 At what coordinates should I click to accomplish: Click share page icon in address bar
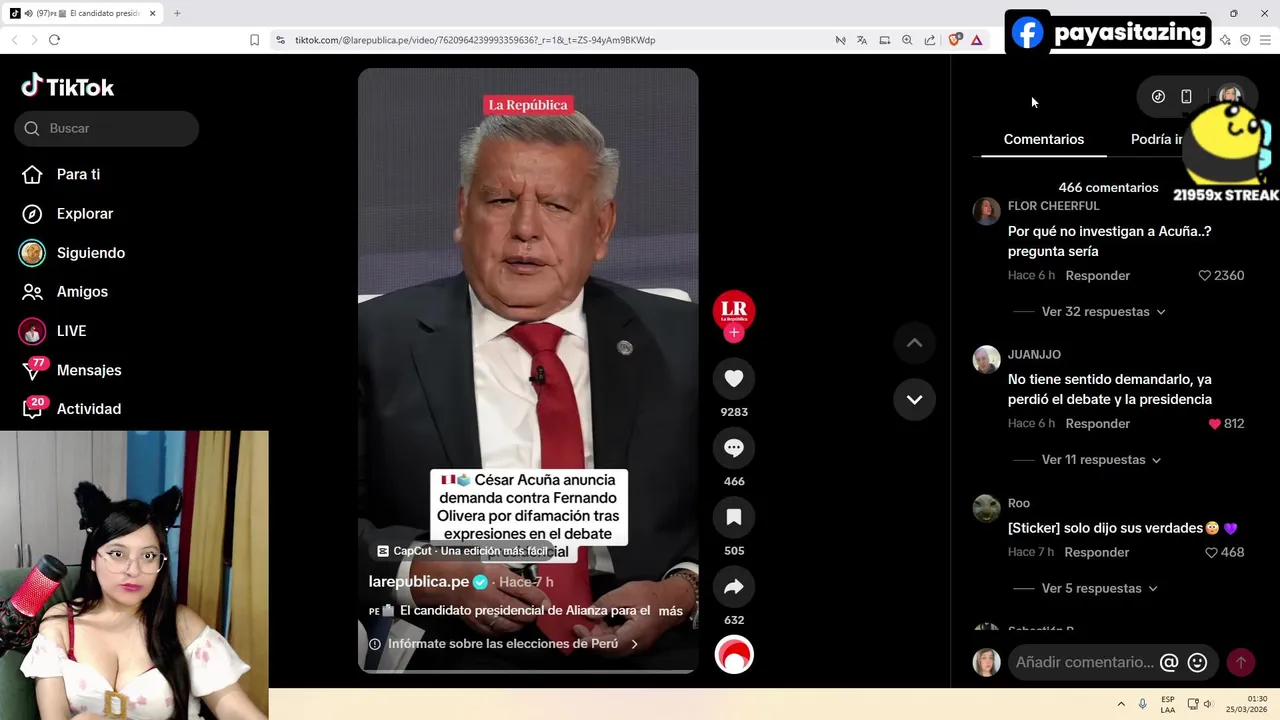(930, 40)
